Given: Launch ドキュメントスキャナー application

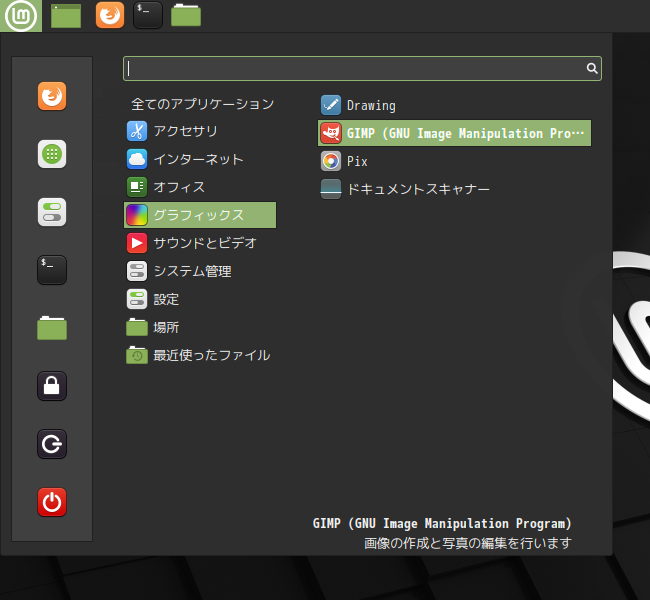Looking at the screenshot, I should [454, 189].
